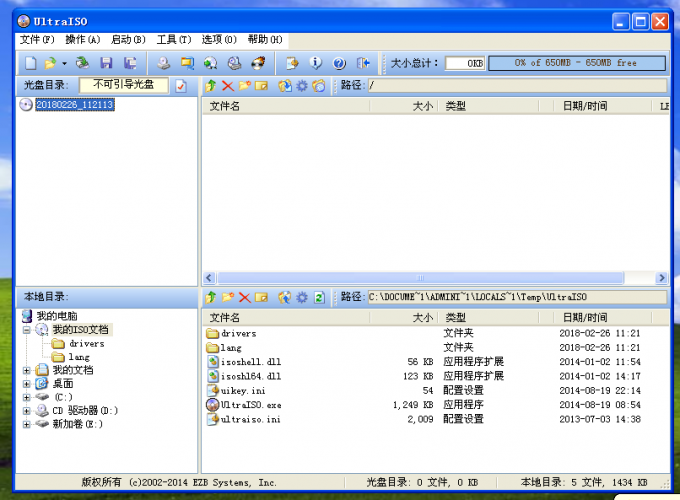
Task: Click disc pane folder-with-clock icon
Action: (319, 85)
